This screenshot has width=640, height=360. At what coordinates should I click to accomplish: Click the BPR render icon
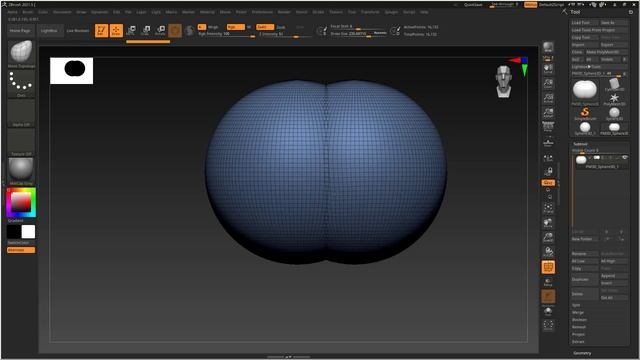click(548, 47)
